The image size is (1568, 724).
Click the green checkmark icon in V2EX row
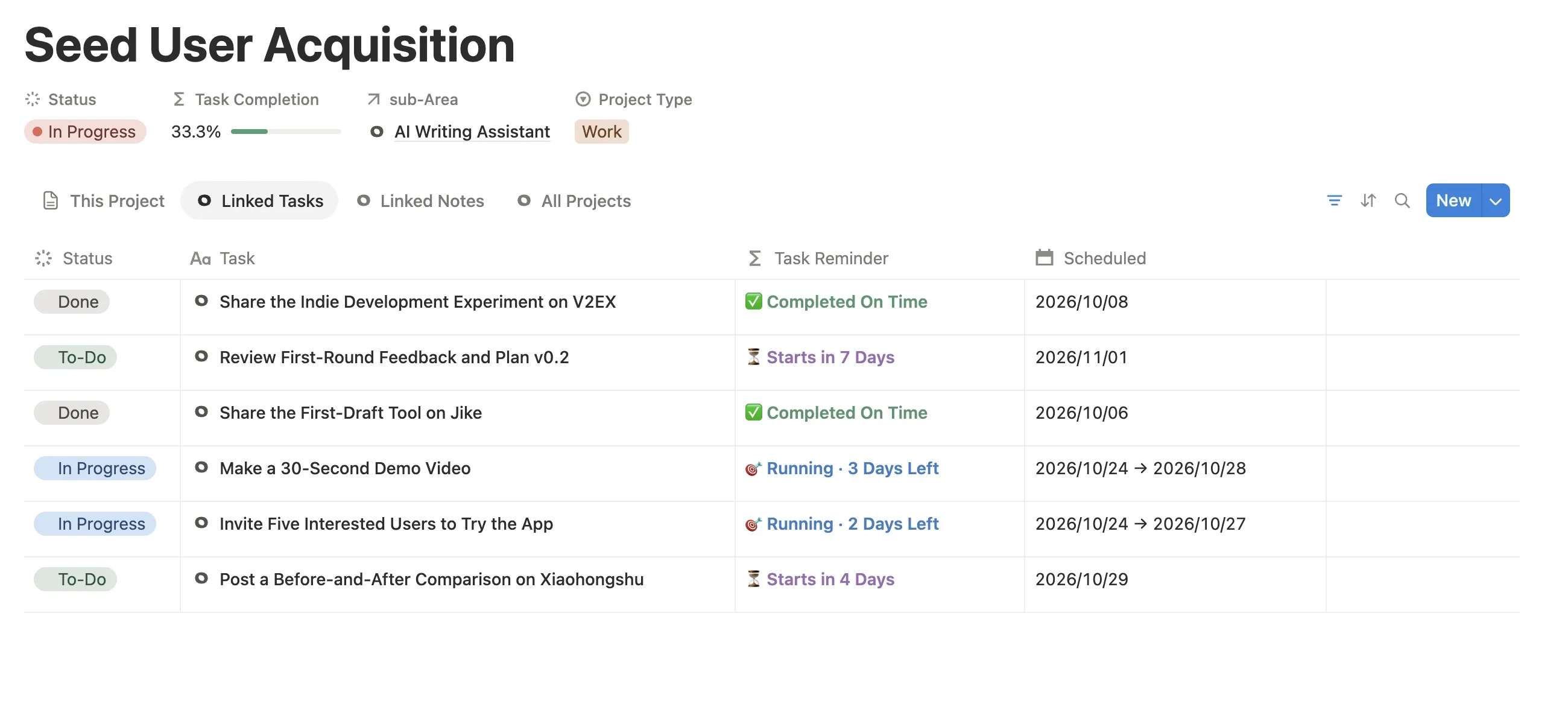(x=754, y=301)
